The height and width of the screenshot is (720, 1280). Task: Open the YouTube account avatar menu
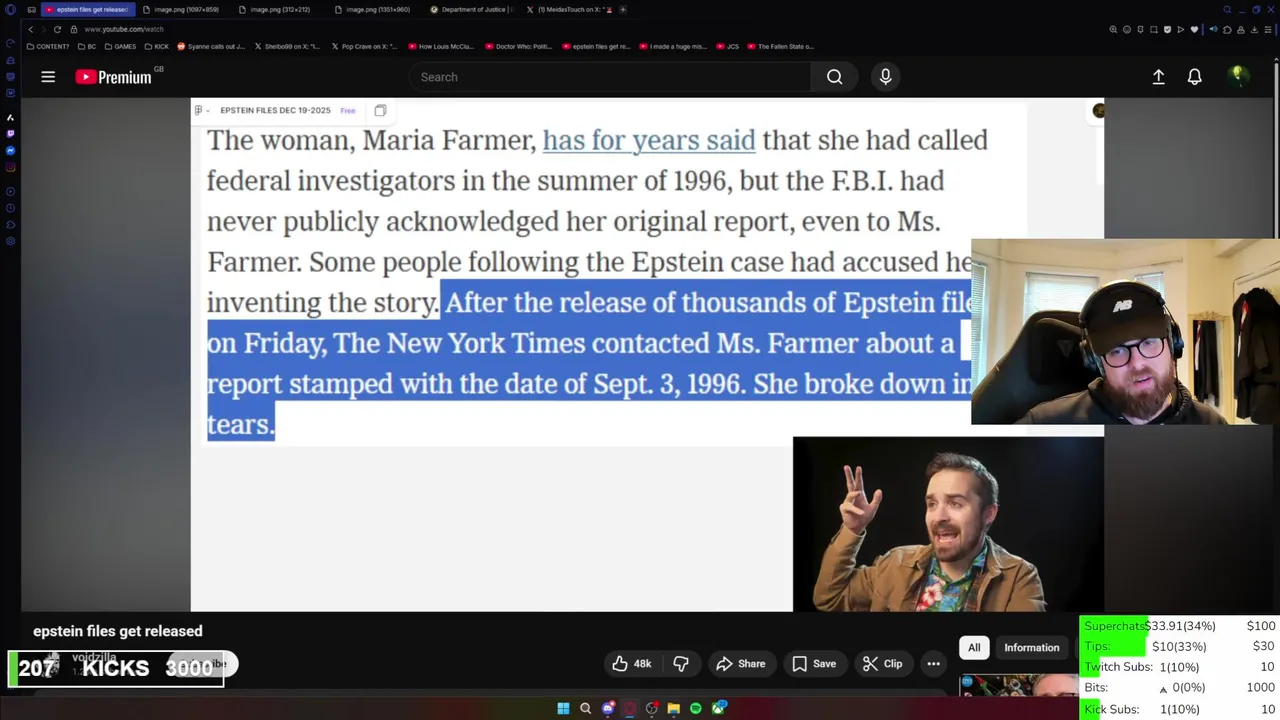click(x=1237, y=76)
